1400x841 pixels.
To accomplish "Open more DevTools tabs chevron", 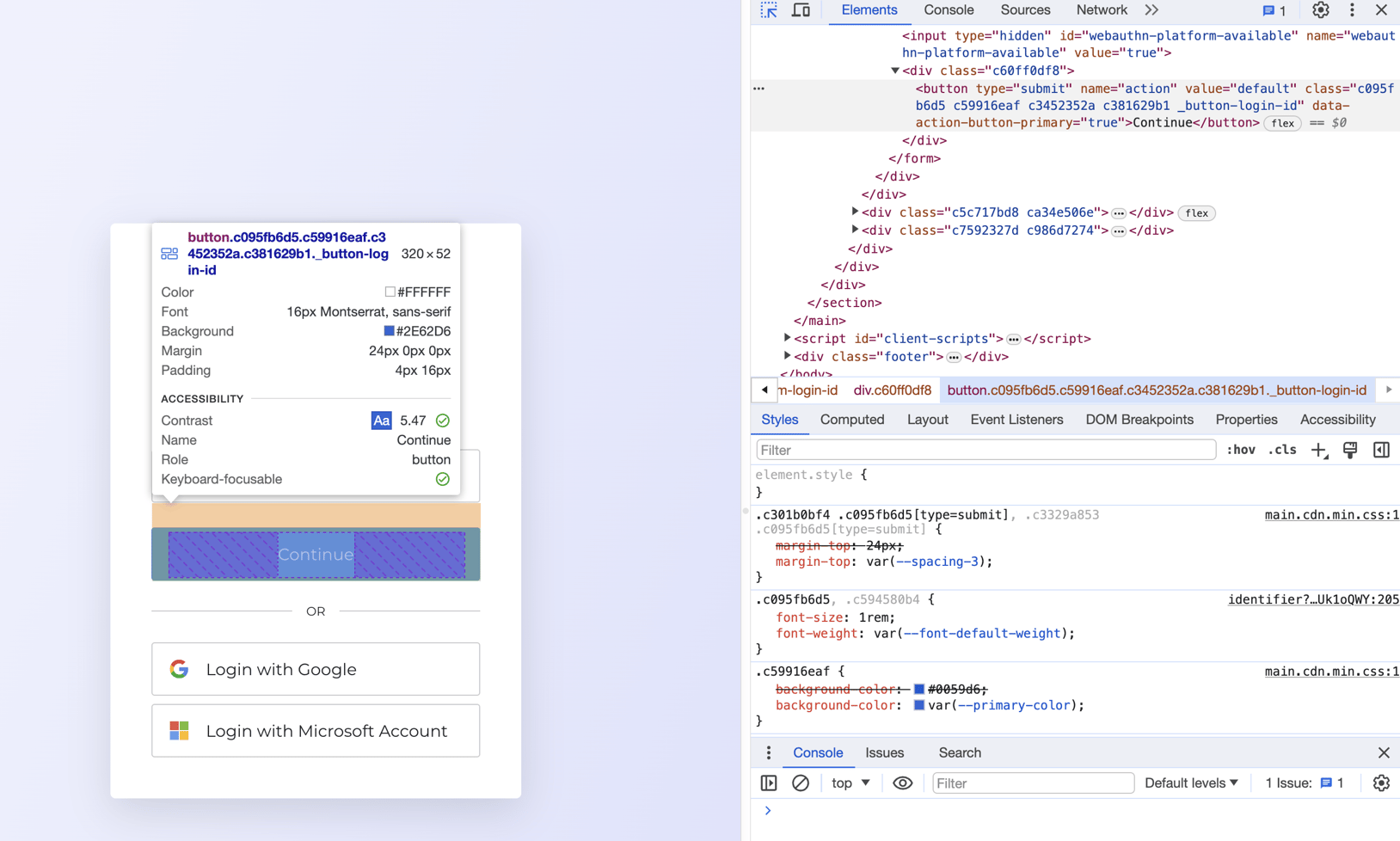I will click(1151, 10).
